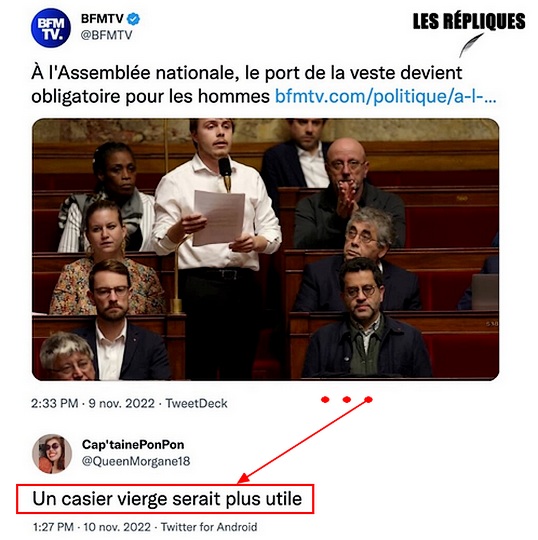Click the TweetDeck source label
Image resolution: width=538 pixels, height=540 pixels.
coord(196,403)
